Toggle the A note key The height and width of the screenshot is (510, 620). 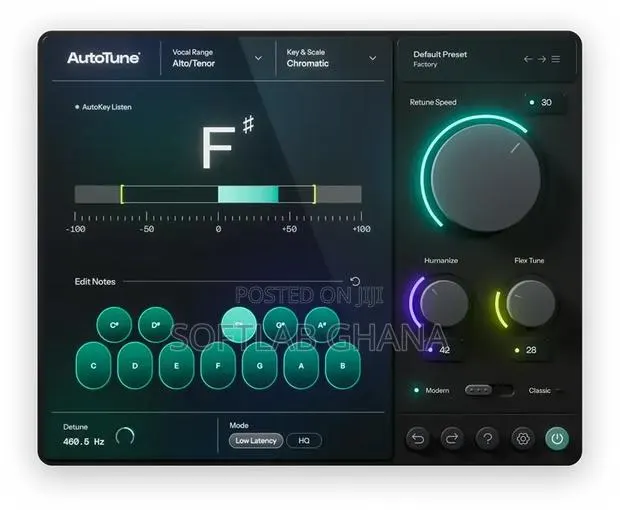(301, 366)
